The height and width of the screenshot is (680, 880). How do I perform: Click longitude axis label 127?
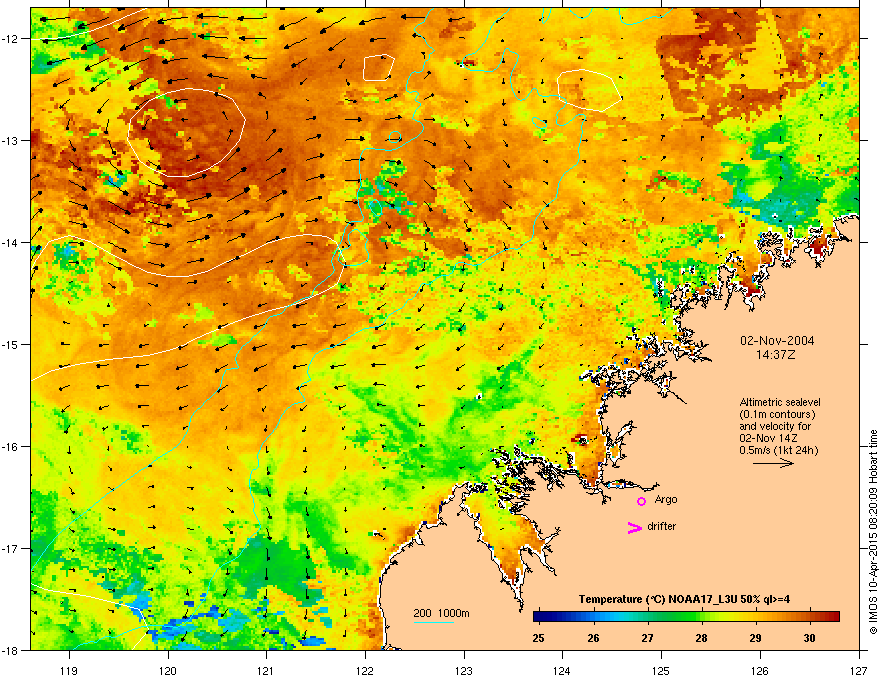(x=858, y=670)
